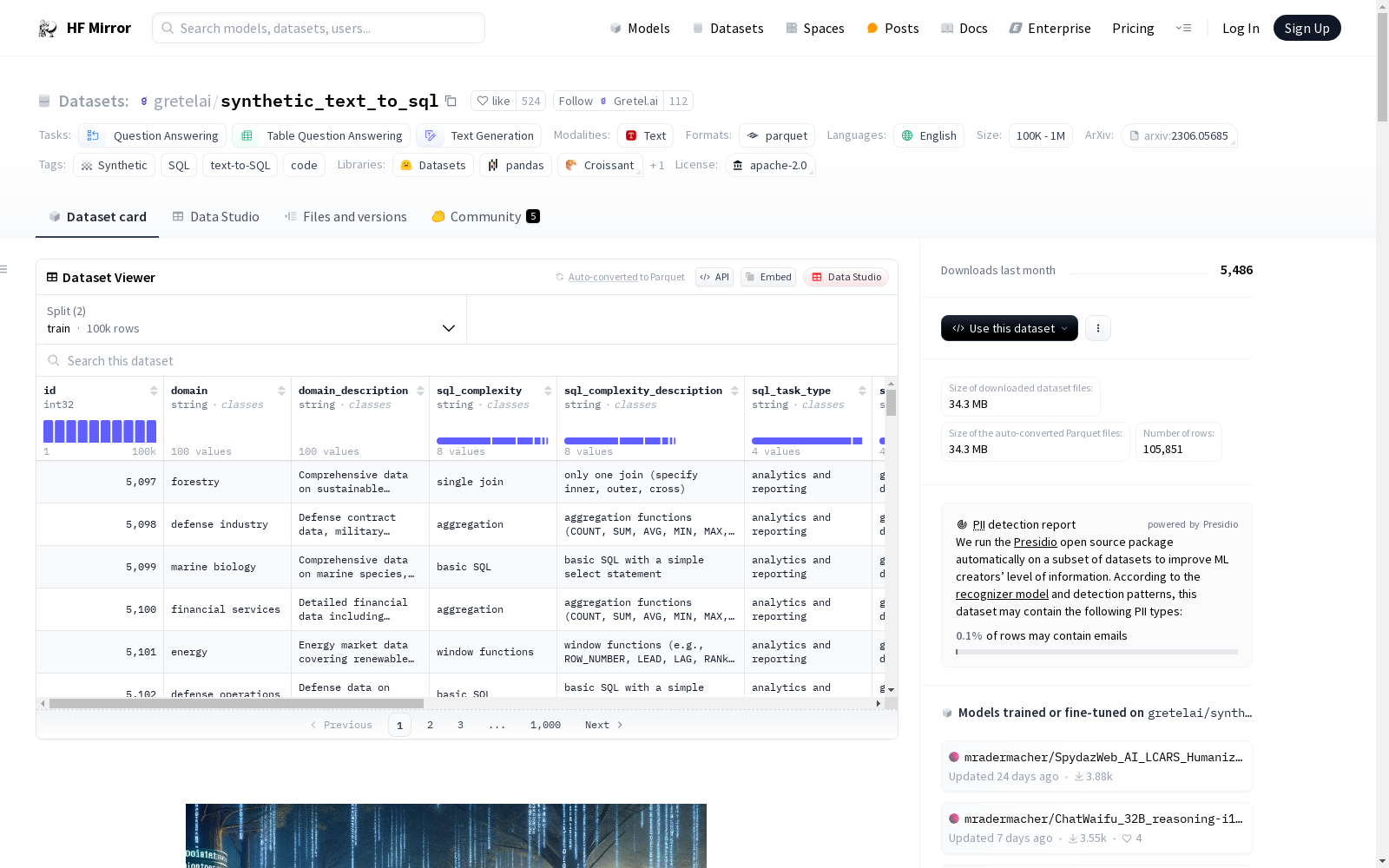Click the three-dot options button beside Use this dataset
The height and width of the screenshot is (868, 1389).
coord(1098,328)
